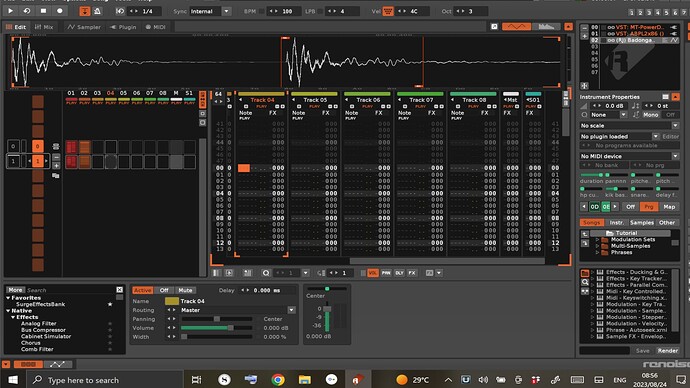Open the Sync Internal dropdown
The height and width of the screenshot is (388, 690).
[210, 11]
